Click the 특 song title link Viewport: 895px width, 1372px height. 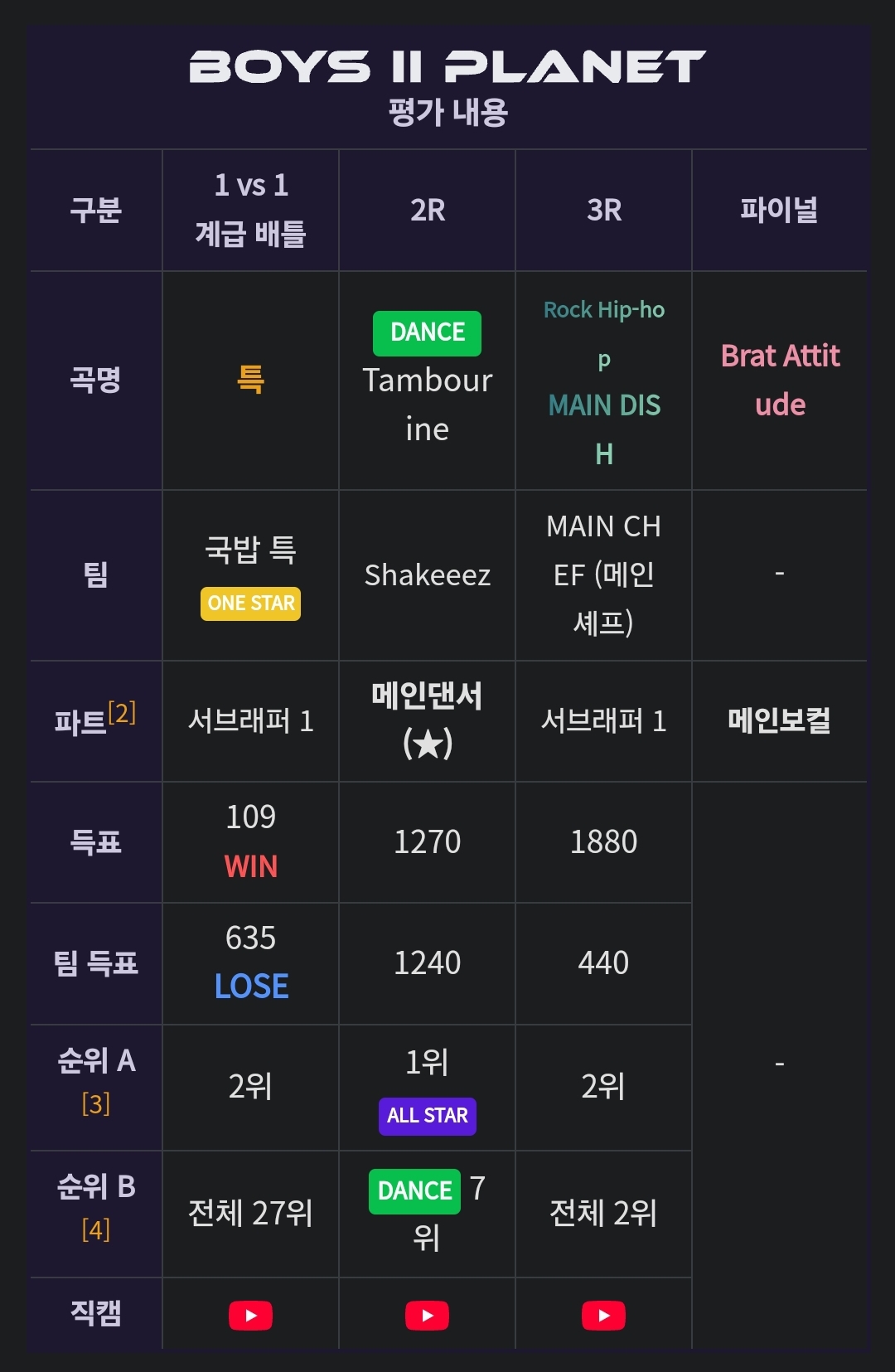[x=250, y=380]
